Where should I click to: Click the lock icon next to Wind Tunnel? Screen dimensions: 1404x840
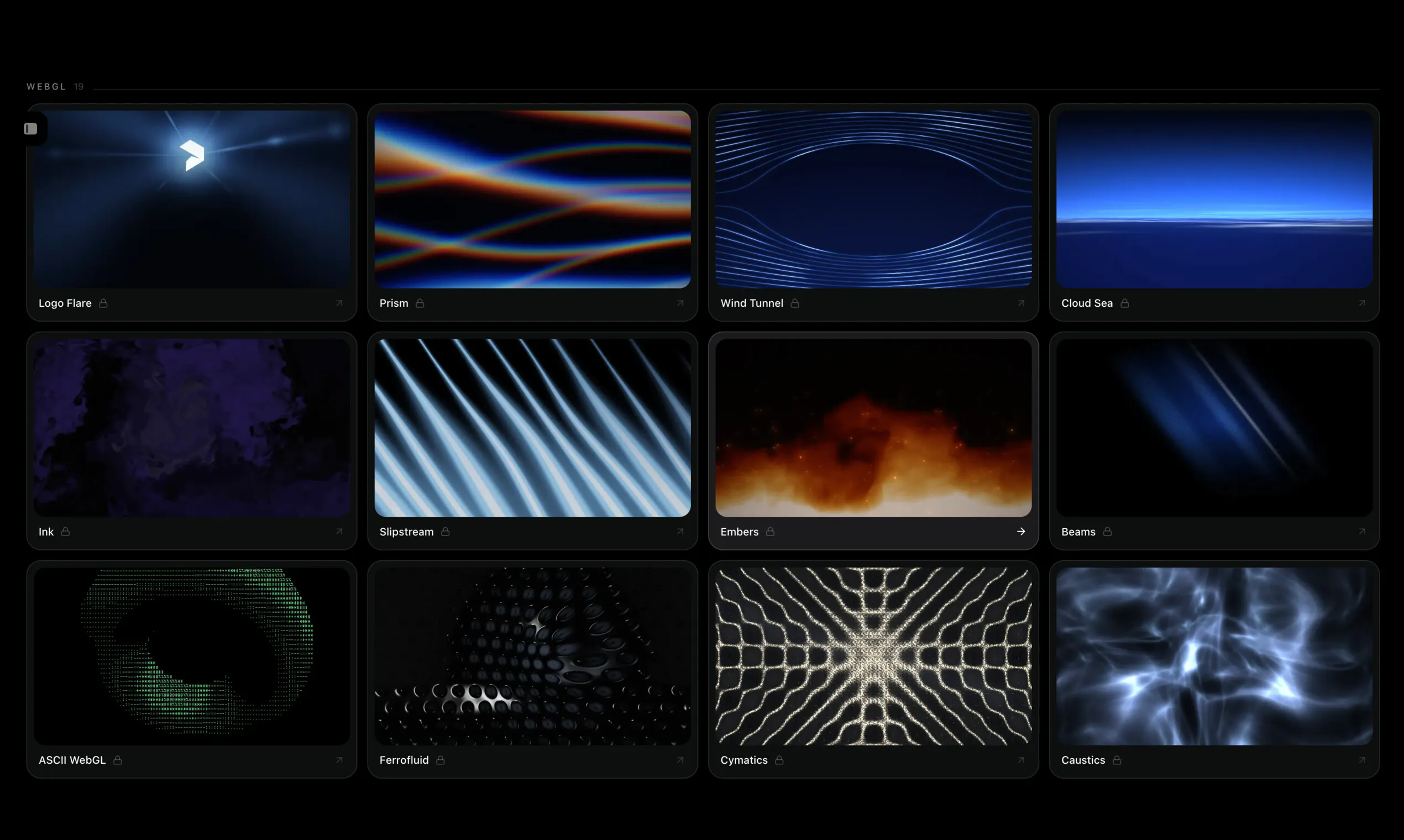[x=795, y=303]
